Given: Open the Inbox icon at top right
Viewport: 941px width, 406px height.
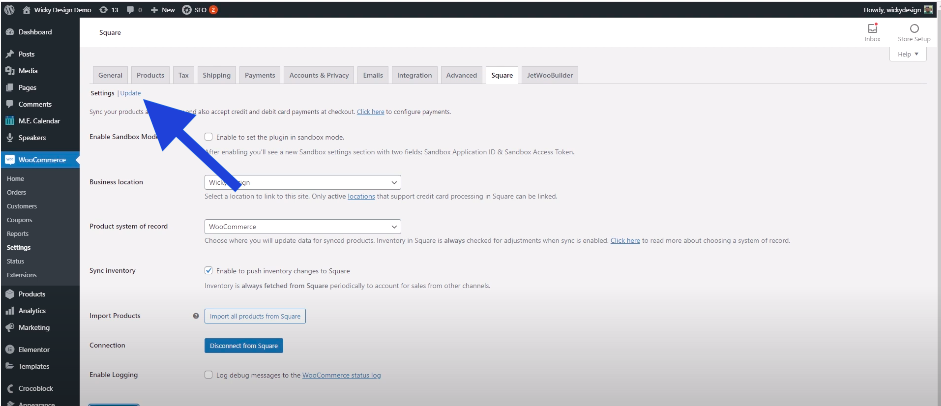Looking at the screenshot, I should pyautogui.click(x=872, y=29).
